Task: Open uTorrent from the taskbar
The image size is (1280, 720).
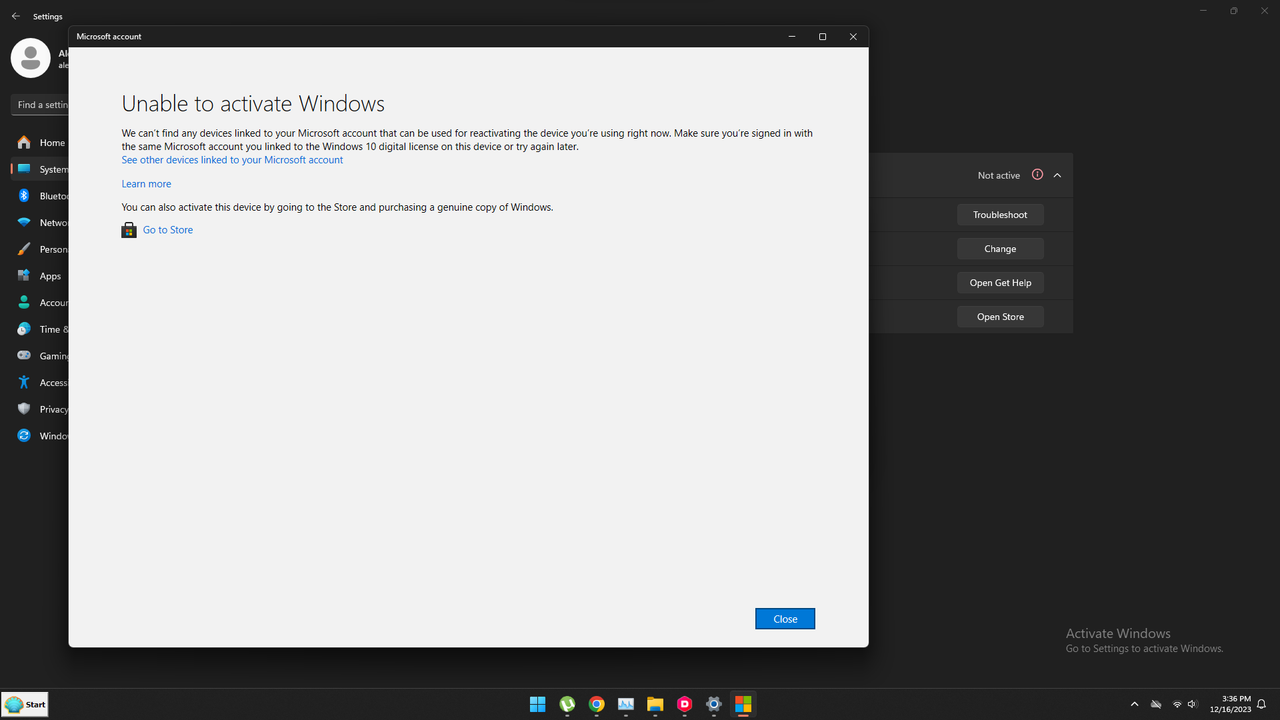Action: point(567,704)
